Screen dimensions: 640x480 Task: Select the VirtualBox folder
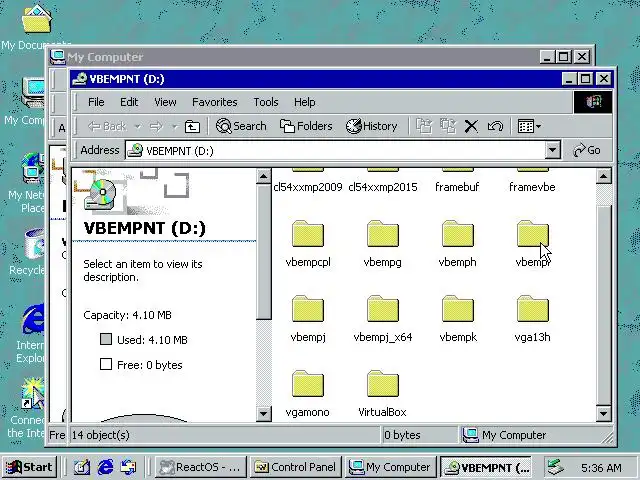tap(382, 394)
